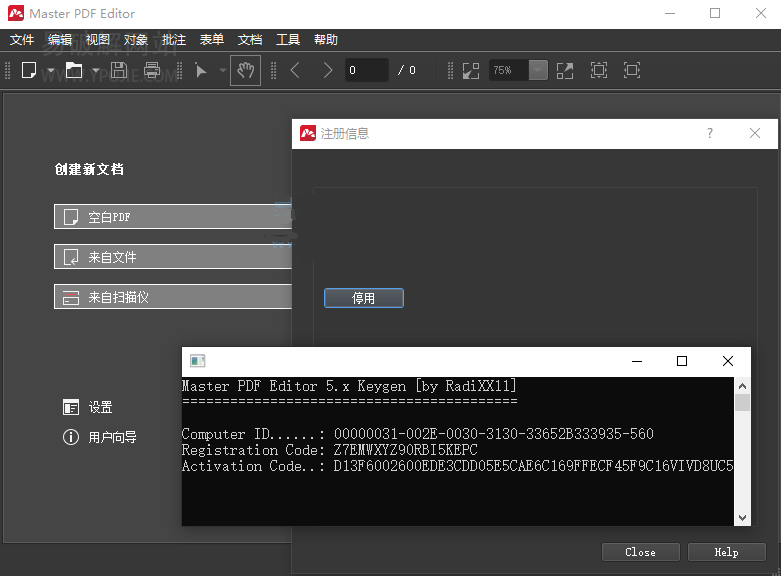Viewport: 781px width, 576px height.
Task: Select the Hand pan tool
Action: pos(246,71)
